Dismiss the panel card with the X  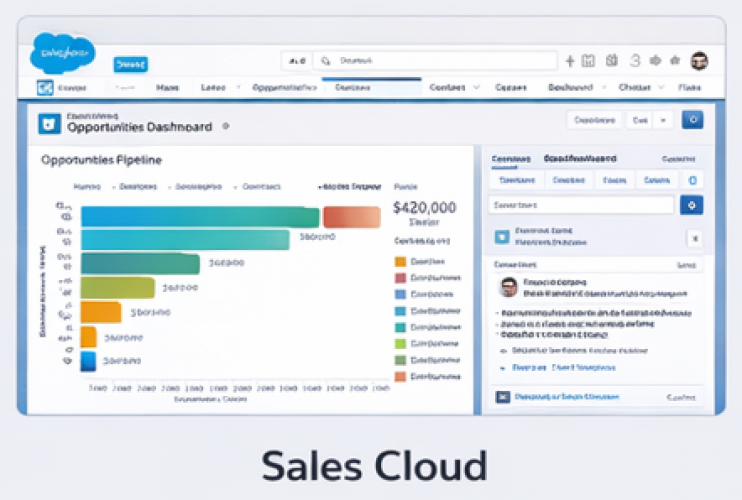(x=695, y=238)
